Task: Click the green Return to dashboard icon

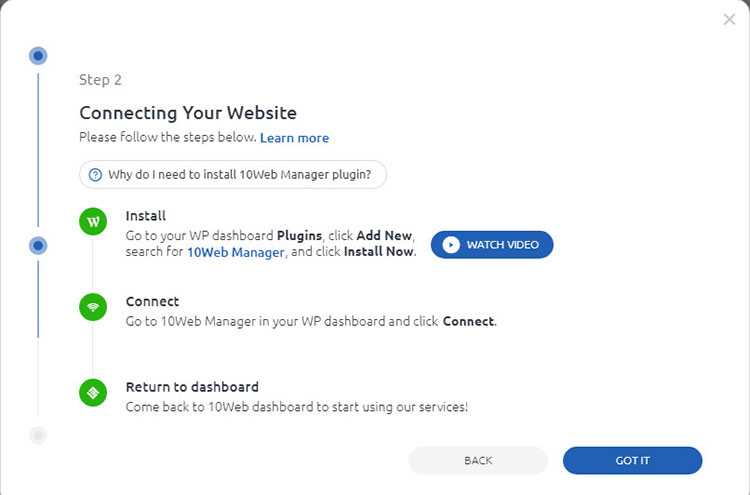Action: click(x=93, y=393)
